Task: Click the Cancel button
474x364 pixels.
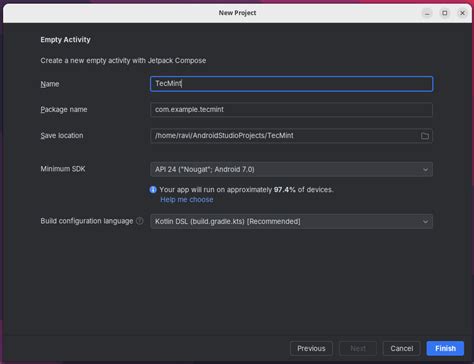Action: [x=402, y=348]
